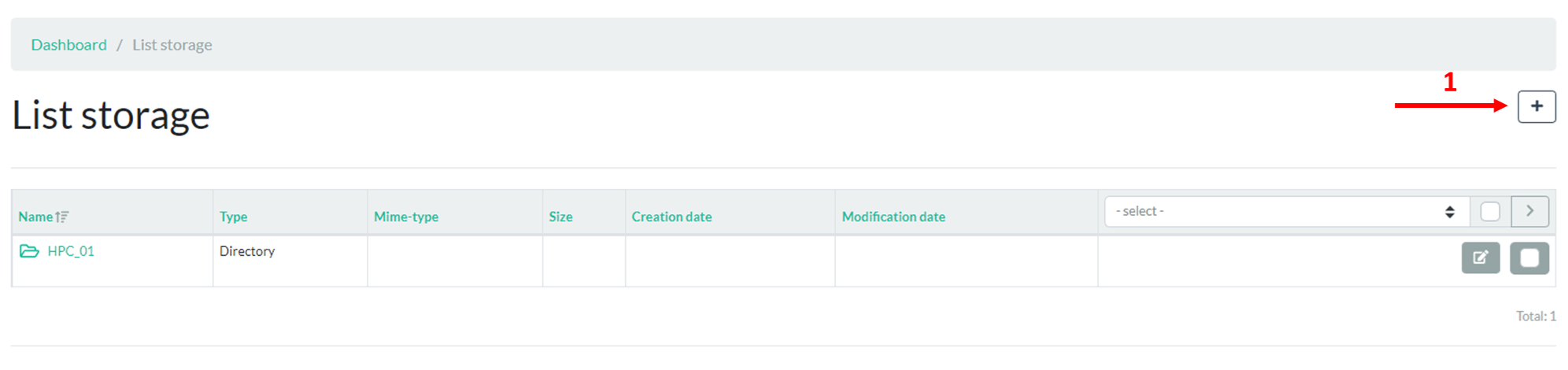Click the edit icon for HPC_01
The width and height of the screenshot is (1568, 370).
coord(1480,258)
